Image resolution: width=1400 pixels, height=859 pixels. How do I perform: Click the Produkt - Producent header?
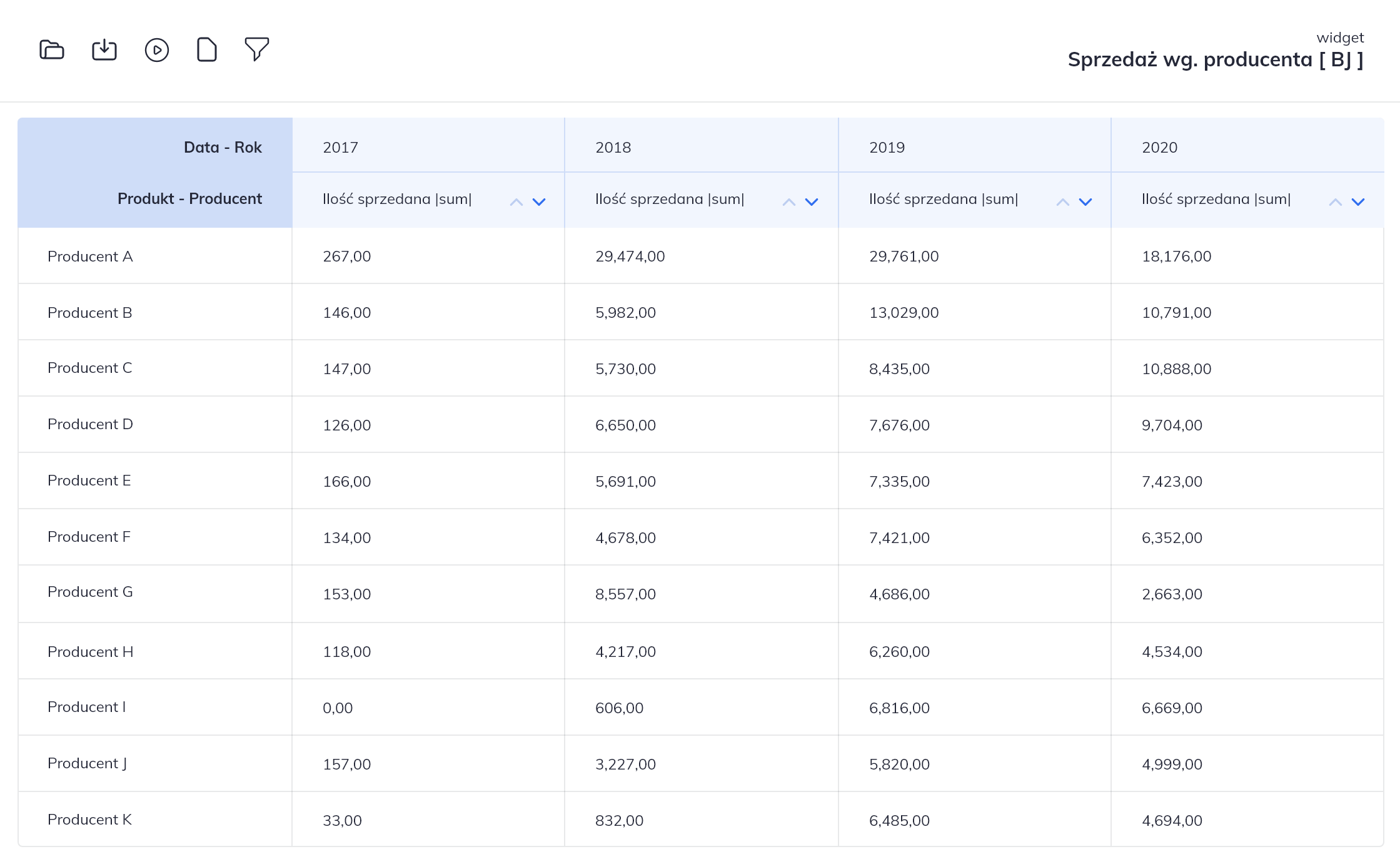tap(189, 198)
